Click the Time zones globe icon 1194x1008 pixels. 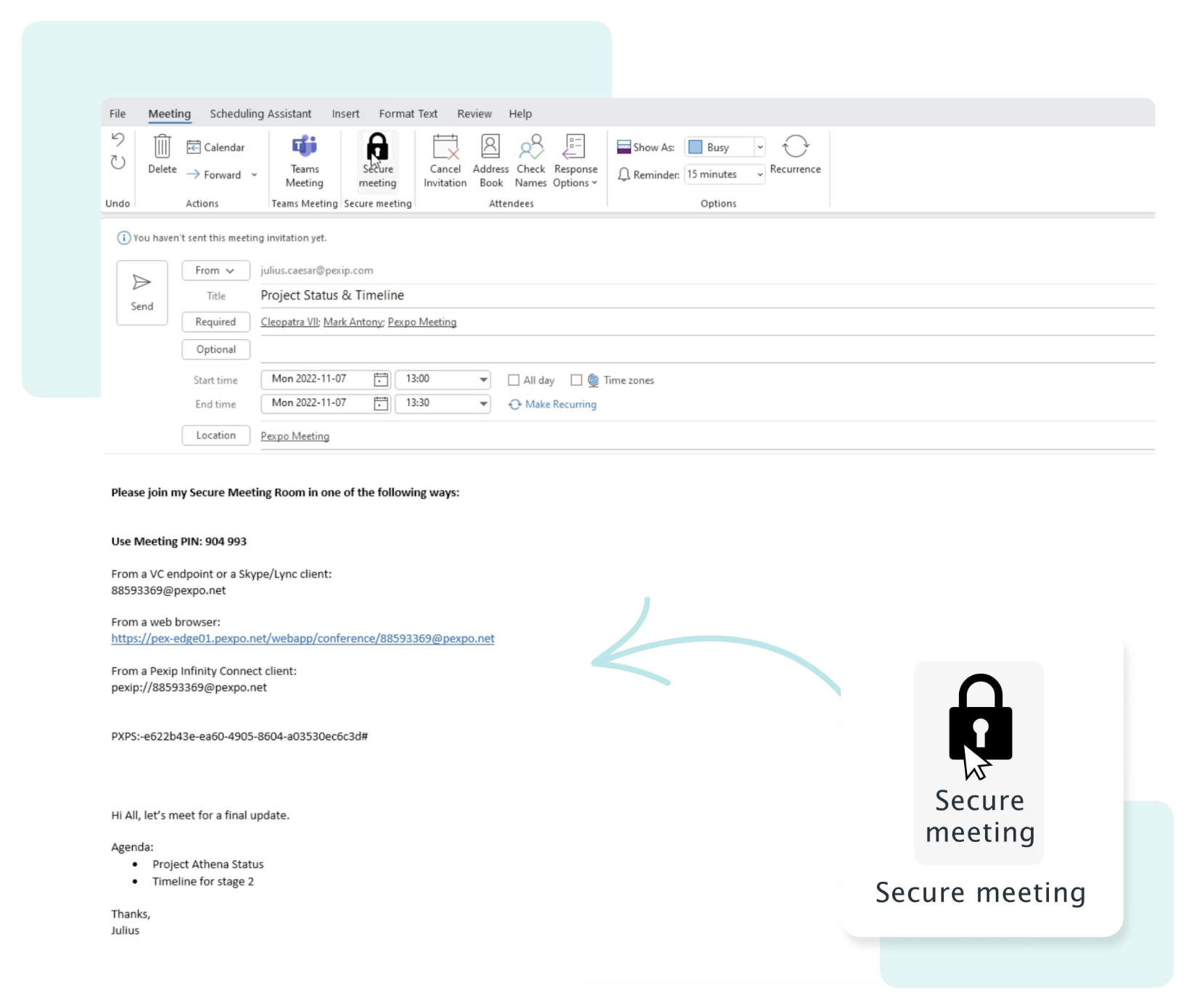pyautogui.click(x=593, y=380)
